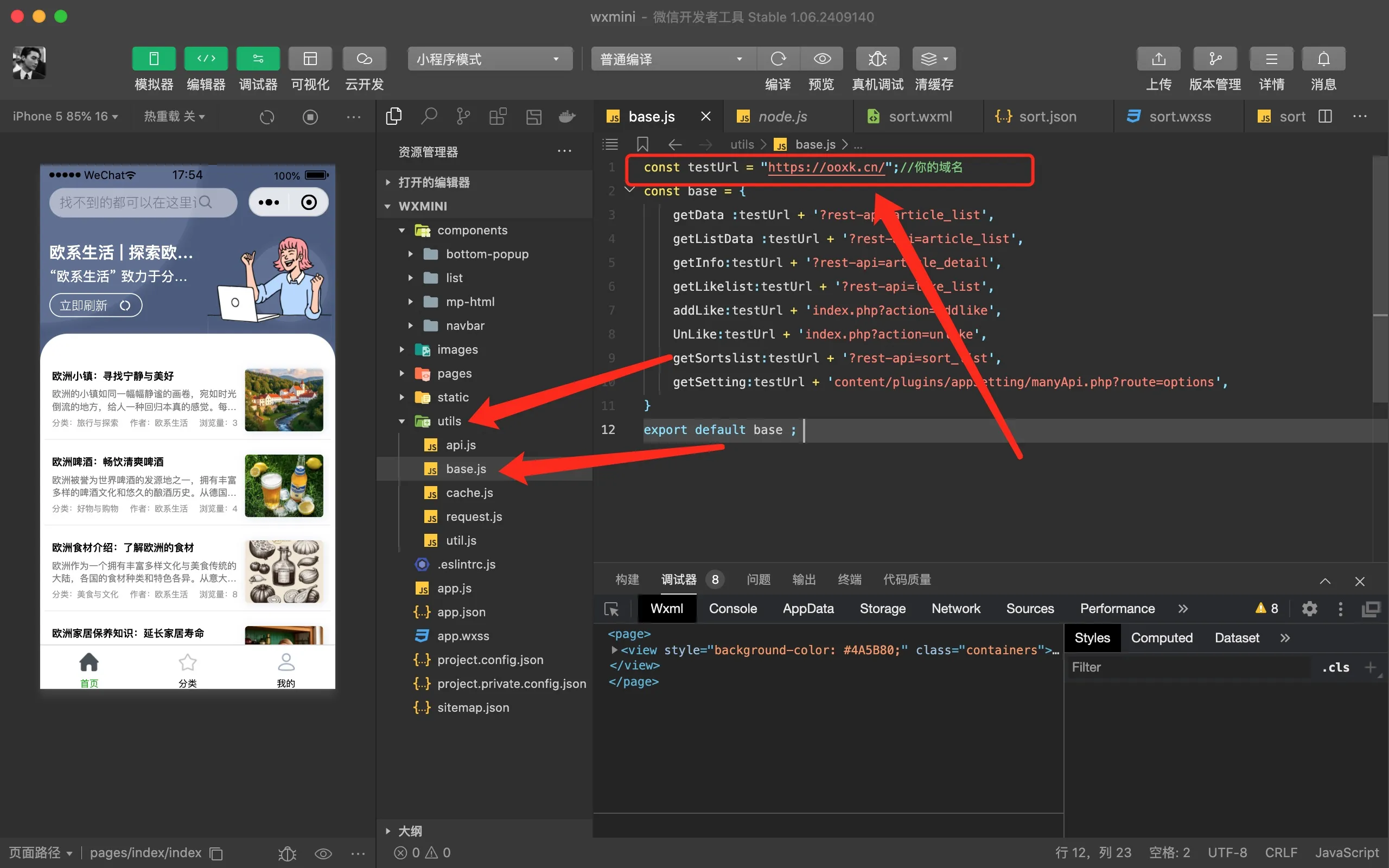The image size is (1389, 868).
Task: Split the editor layout
Action: point(1326,117)
